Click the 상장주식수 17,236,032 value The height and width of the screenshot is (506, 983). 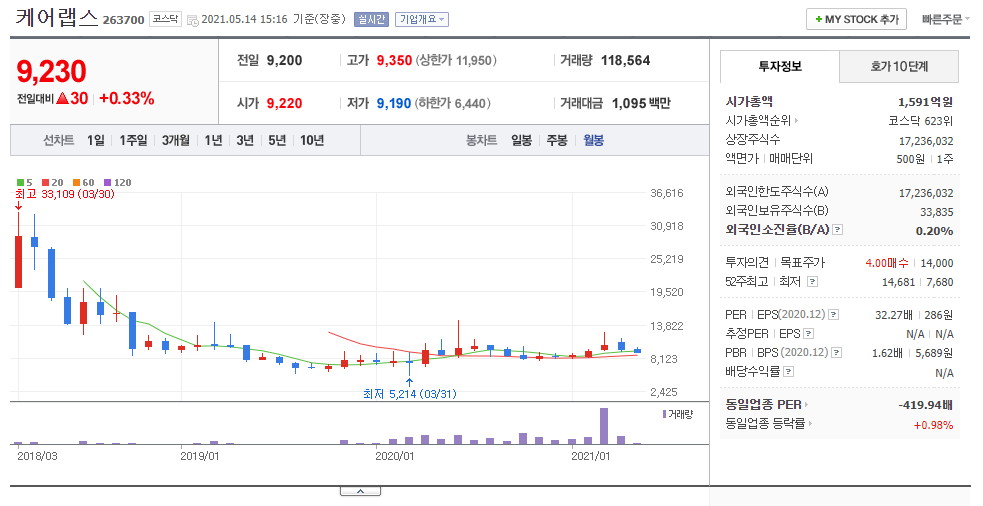926,141
